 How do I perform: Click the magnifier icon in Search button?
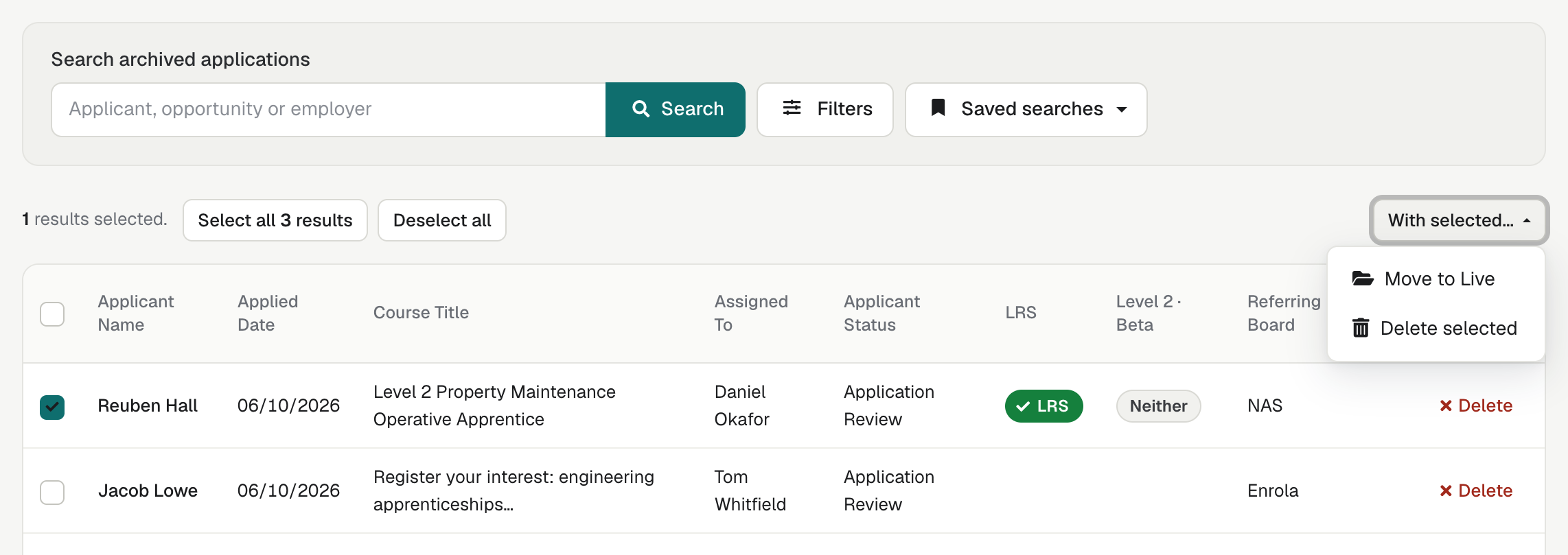[x=641, y=108]
